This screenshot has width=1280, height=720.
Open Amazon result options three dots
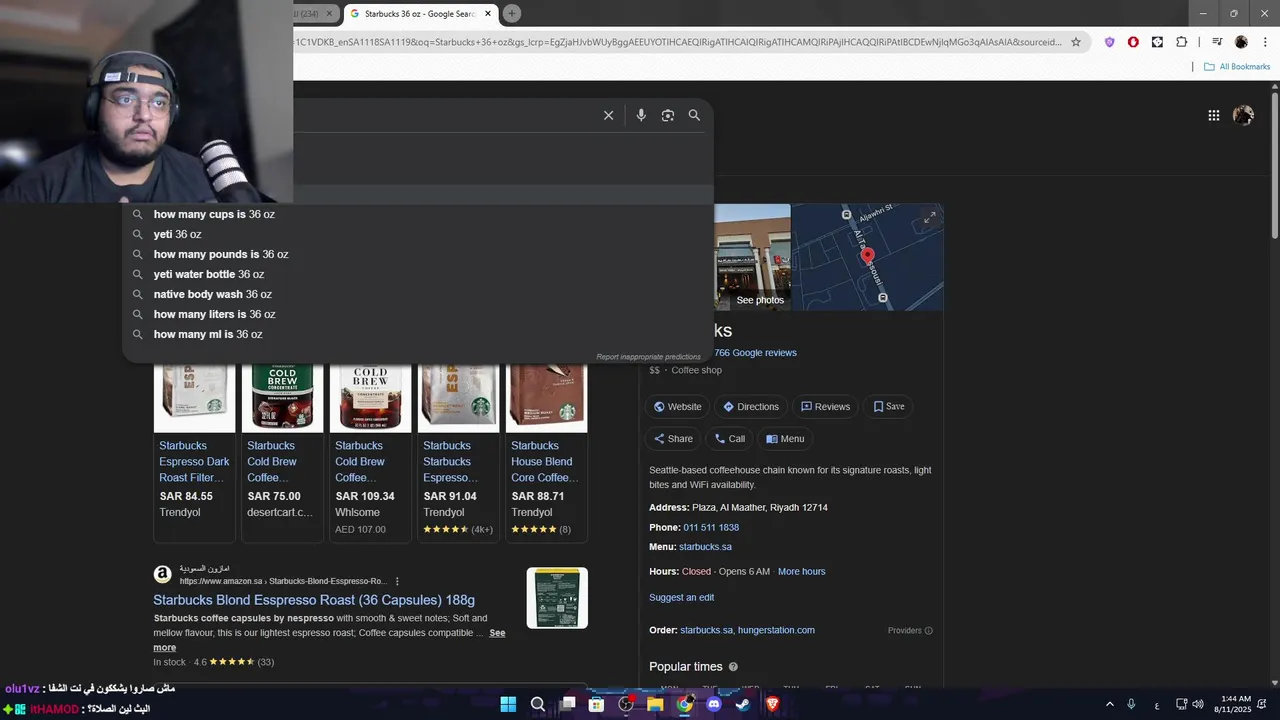(397, 581)
